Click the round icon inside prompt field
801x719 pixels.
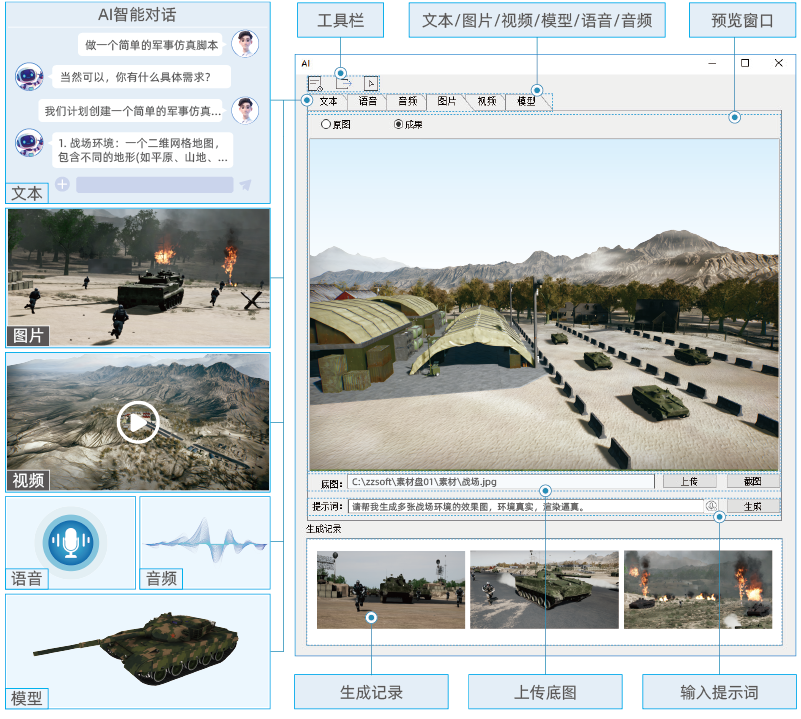pyautogui.click(x=711, y=507)
